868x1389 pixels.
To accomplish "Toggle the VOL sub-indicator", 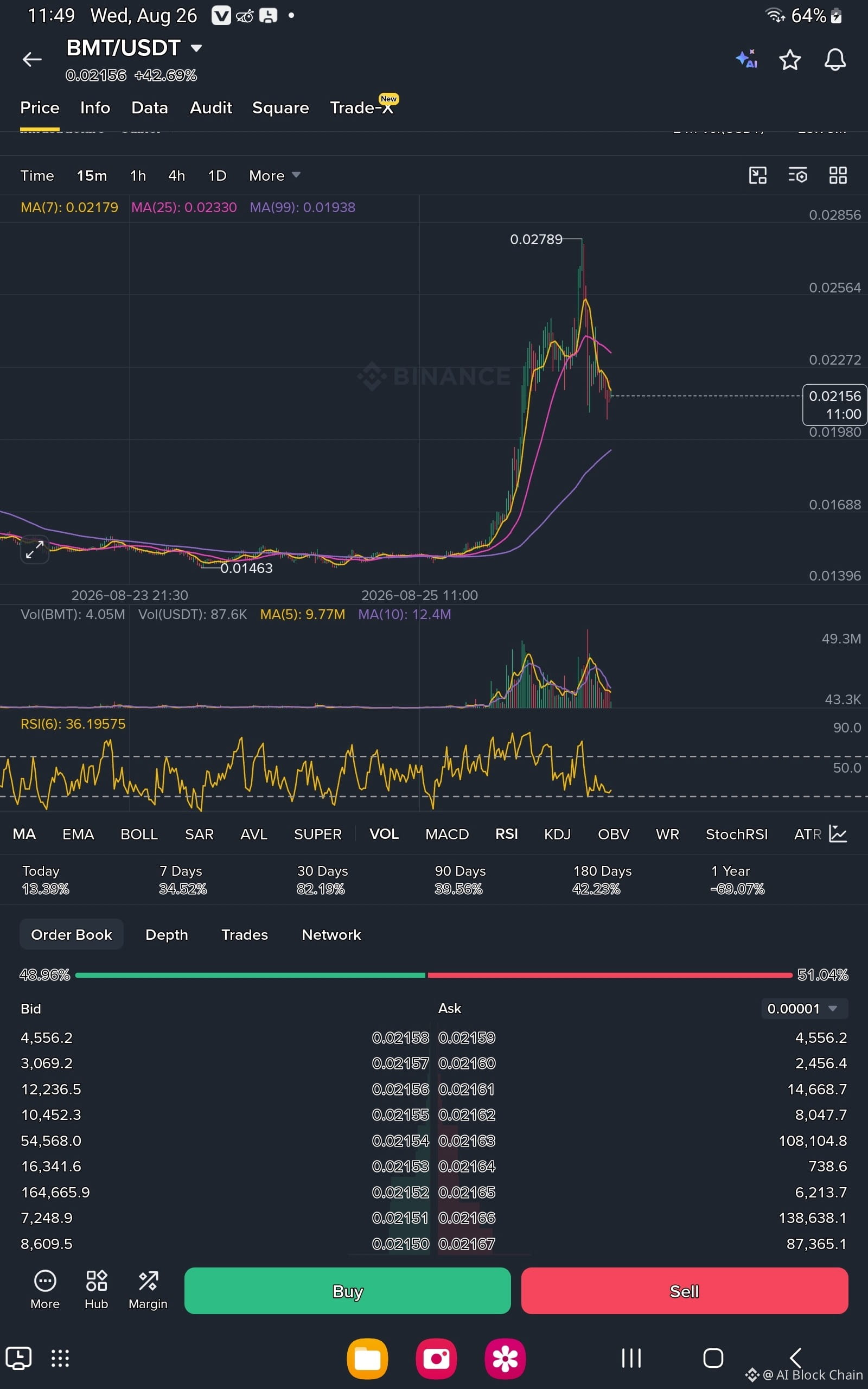I will (384, 834).
